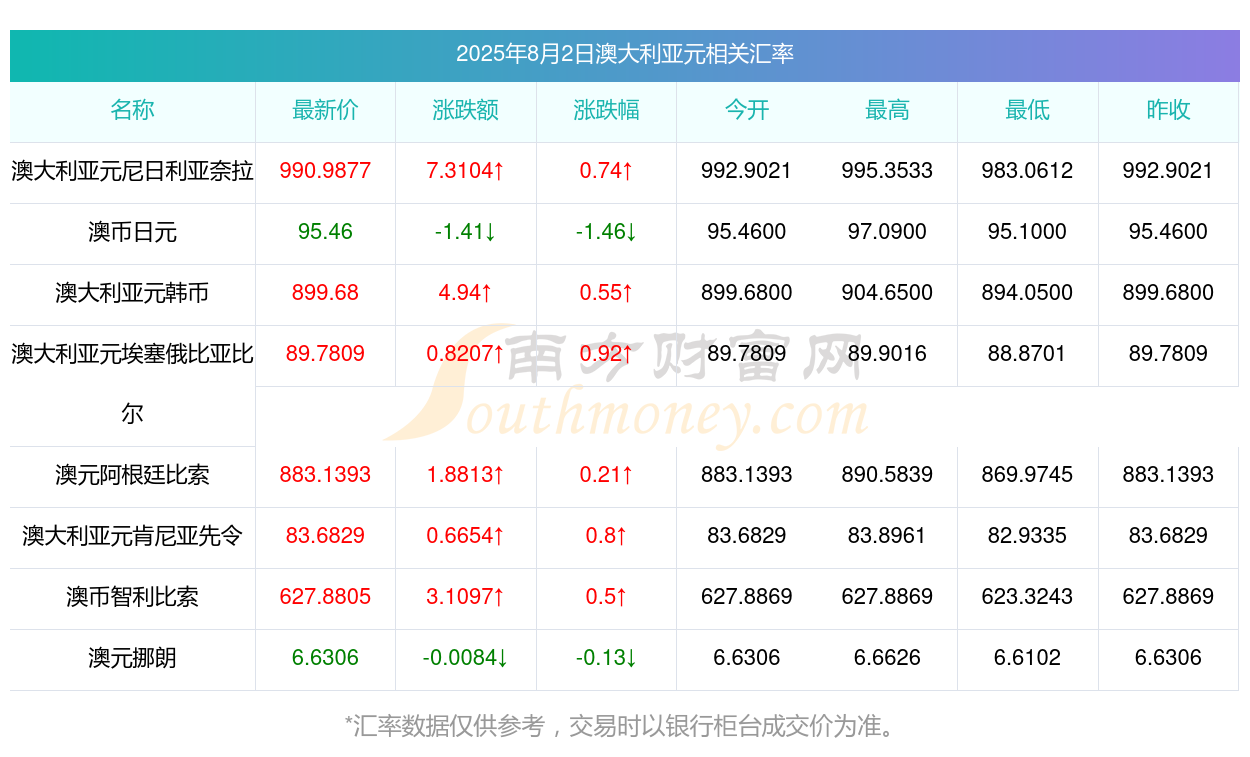Image resolution: width=1250 pixels, height=757 pixels.
Task: Click the row name 澳币智利比索
Action: click(132, 597)
